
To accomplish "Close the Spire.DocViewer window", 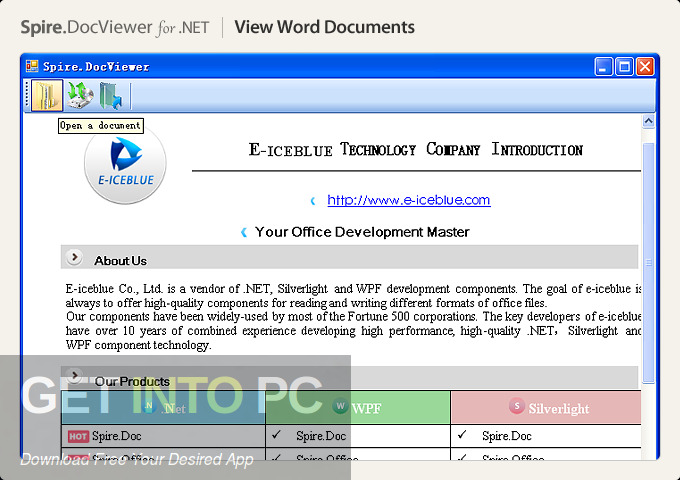I will click(x=645, y=67).
